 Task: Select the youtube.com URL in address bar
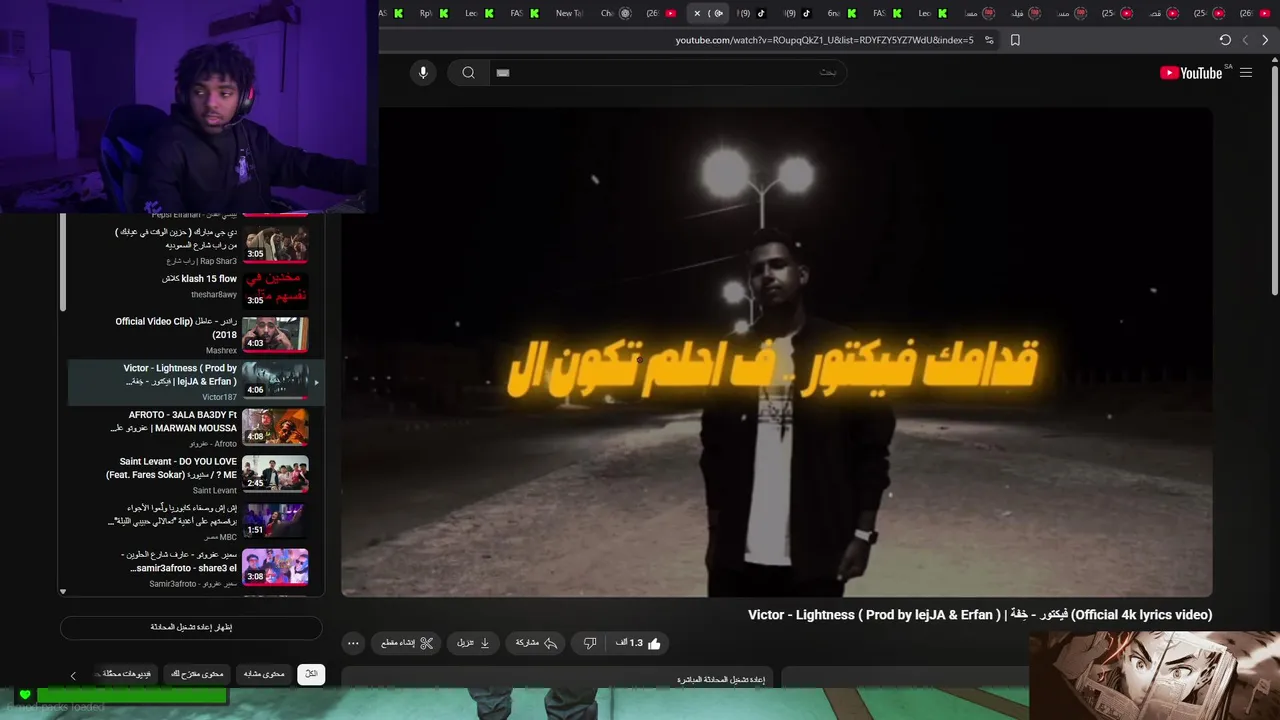point(824,40)
